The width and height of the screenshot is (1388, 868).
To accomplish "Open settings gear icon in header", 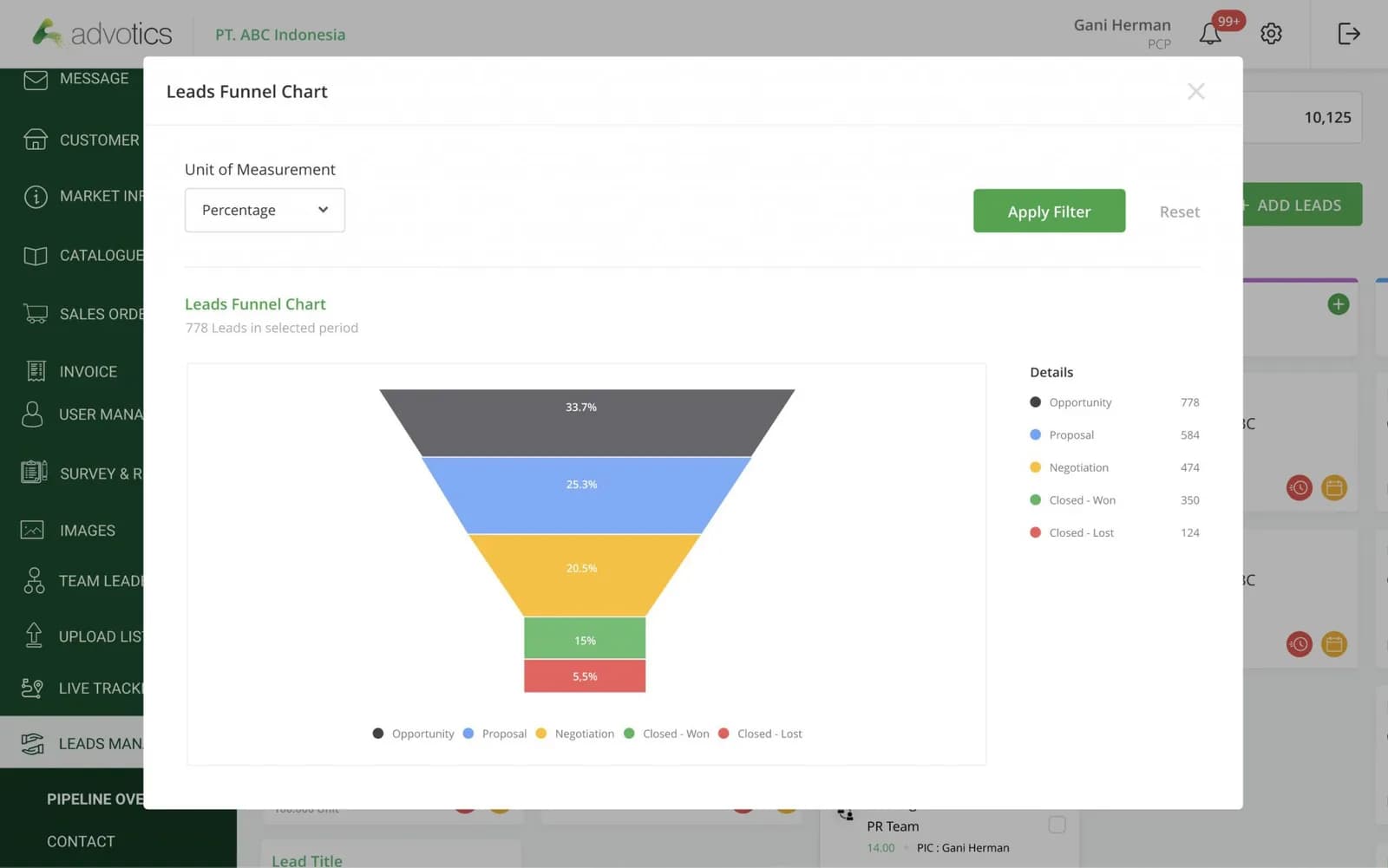I will tap(1271, 34).
